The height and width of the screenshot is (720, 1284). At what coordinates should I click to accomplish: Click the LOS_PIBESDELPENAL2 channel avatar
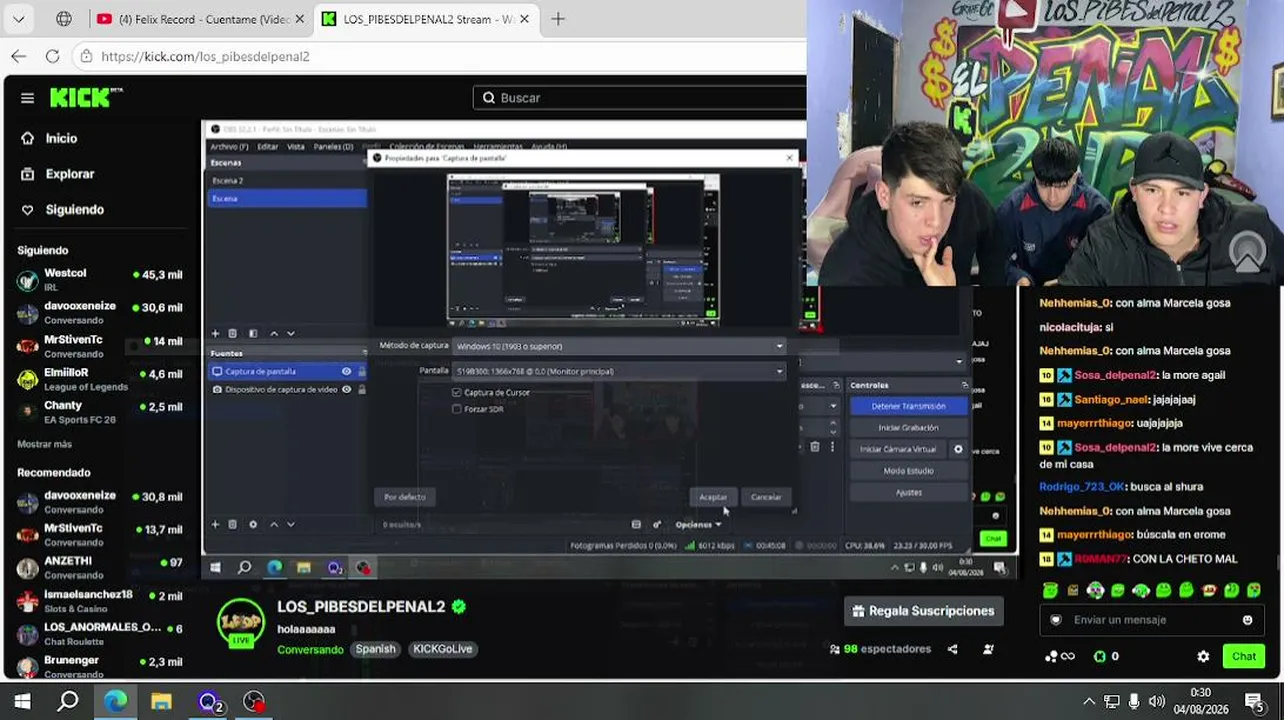point(241,624)
